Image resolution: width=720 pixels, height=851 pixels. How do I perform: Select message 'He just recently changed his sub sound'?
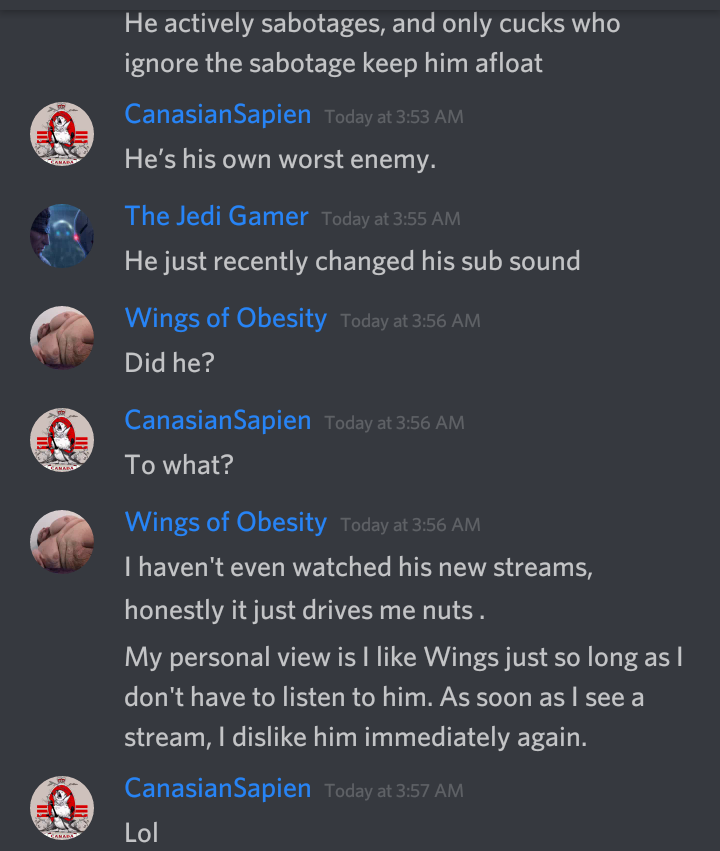point(352,262)
